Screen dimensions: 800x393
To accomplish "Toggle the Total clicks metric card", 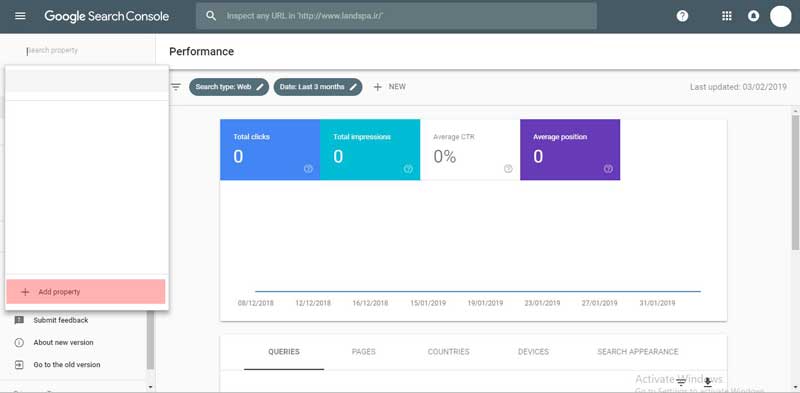I will pyautogui.click(x=270, y=150).
